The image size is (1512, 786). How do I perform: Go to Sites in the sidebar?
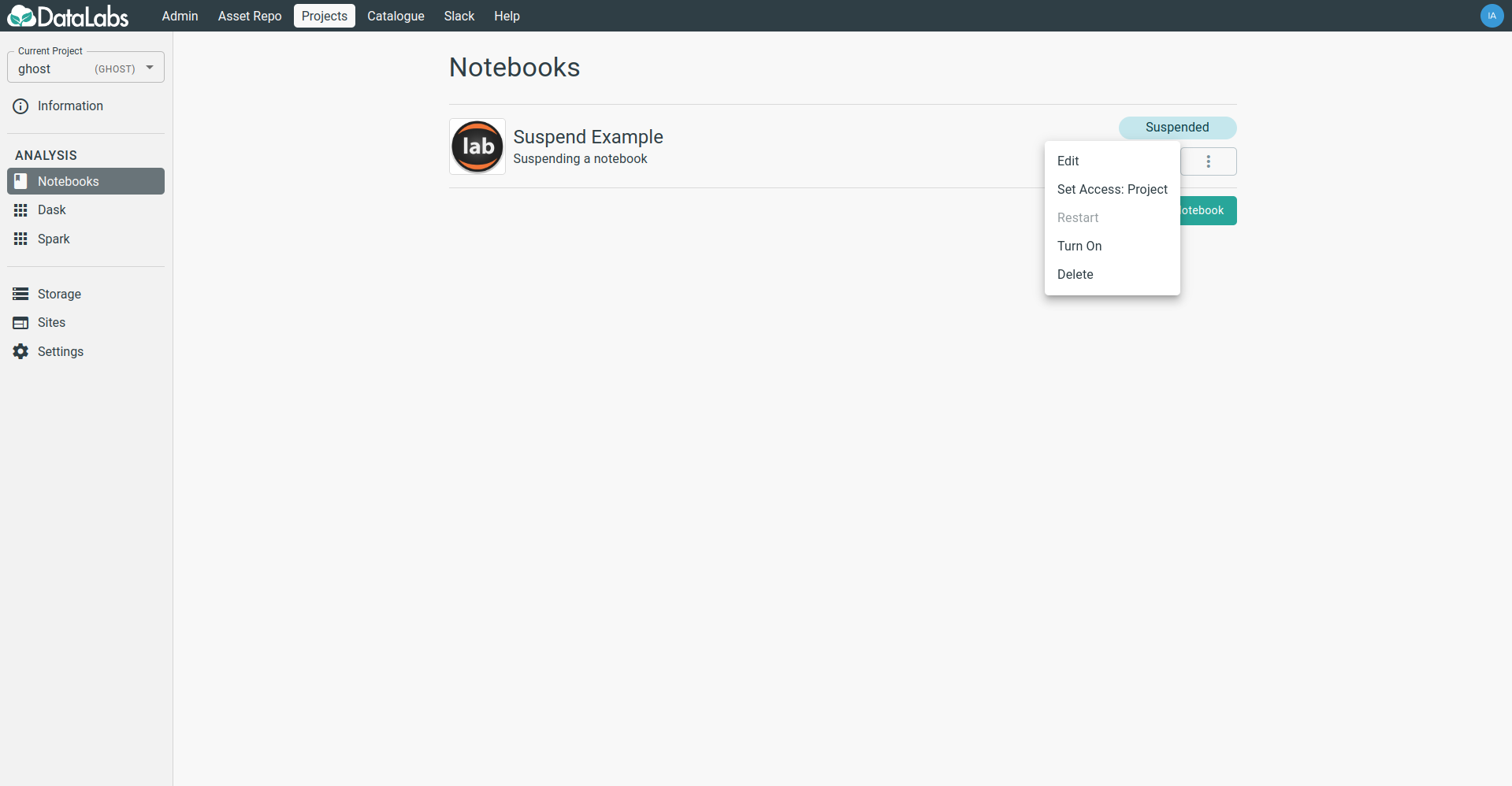86,323
